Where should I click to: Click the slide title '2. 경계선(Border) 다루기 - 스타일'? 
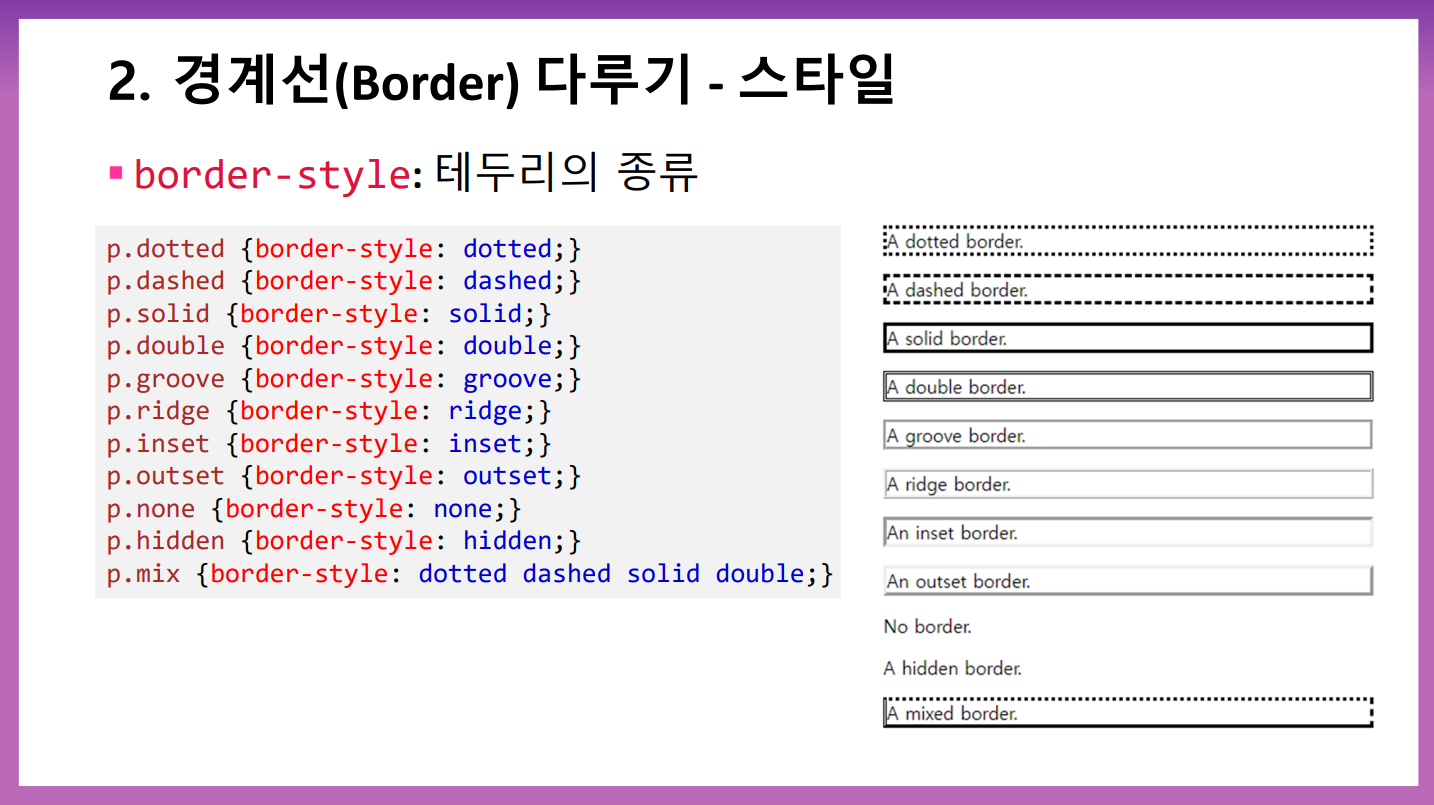(500, 81)
